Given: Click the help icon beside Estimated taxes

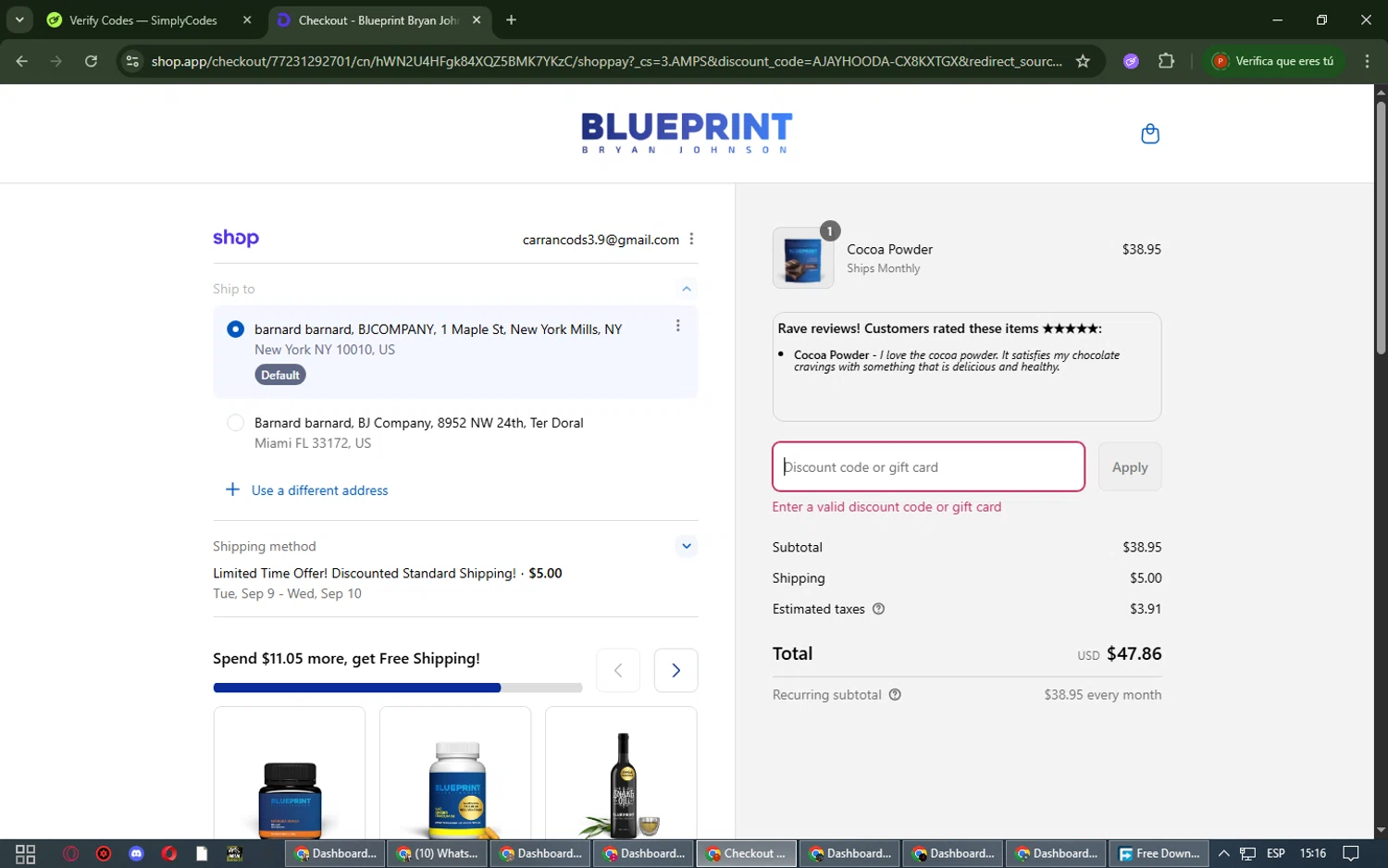Looking at the screenshot, I should point(878,609).
